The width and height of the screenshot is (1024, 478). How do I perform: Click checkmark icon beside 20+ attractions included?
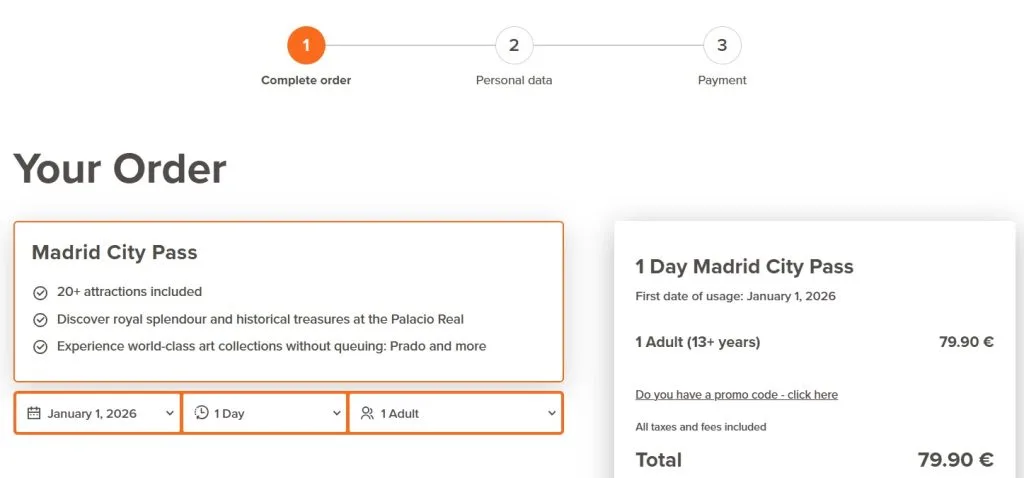pyautogui.click(x=40, y=293)
